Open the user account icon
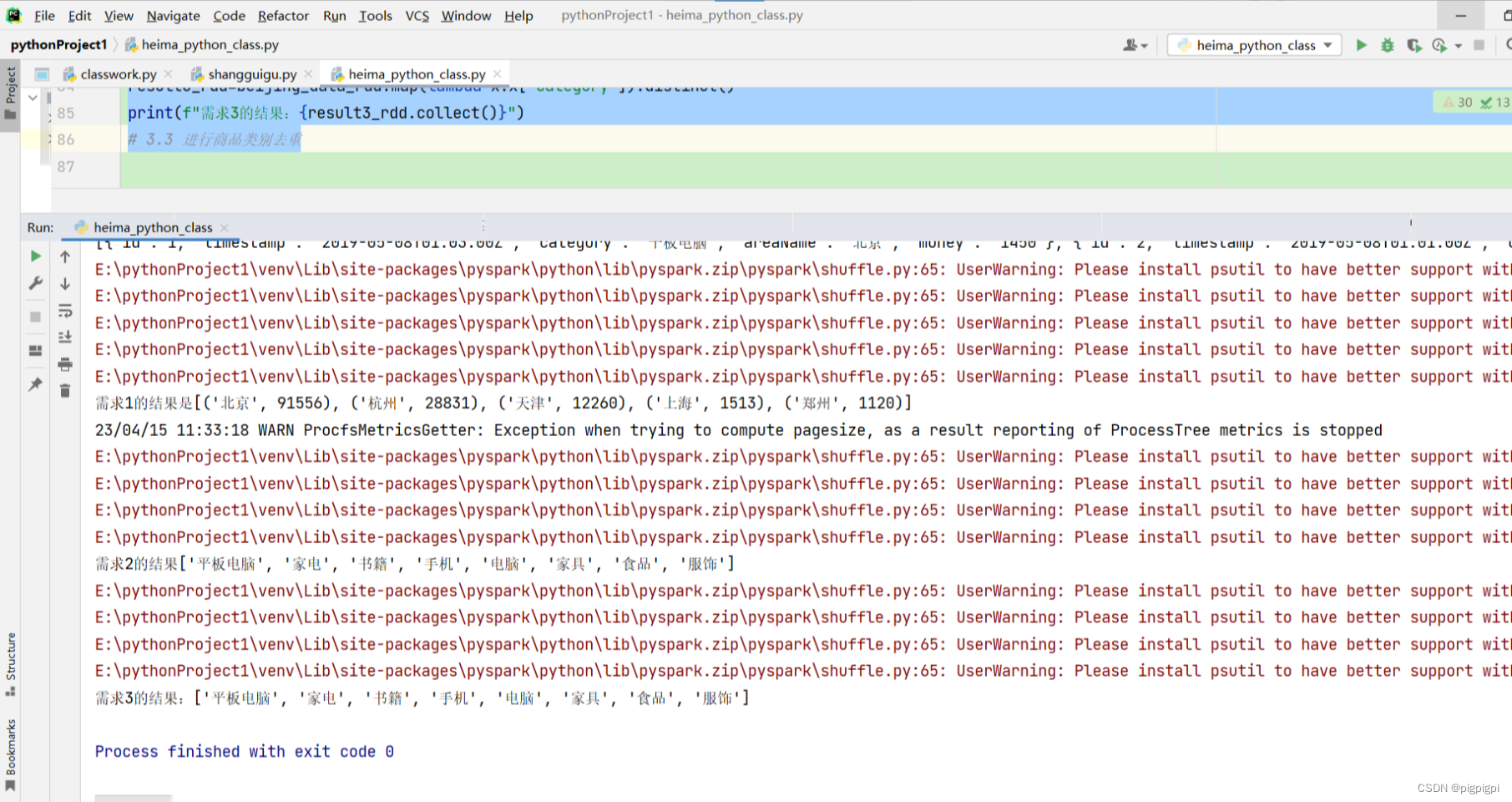1512x802 pixels. (1130, 45)
